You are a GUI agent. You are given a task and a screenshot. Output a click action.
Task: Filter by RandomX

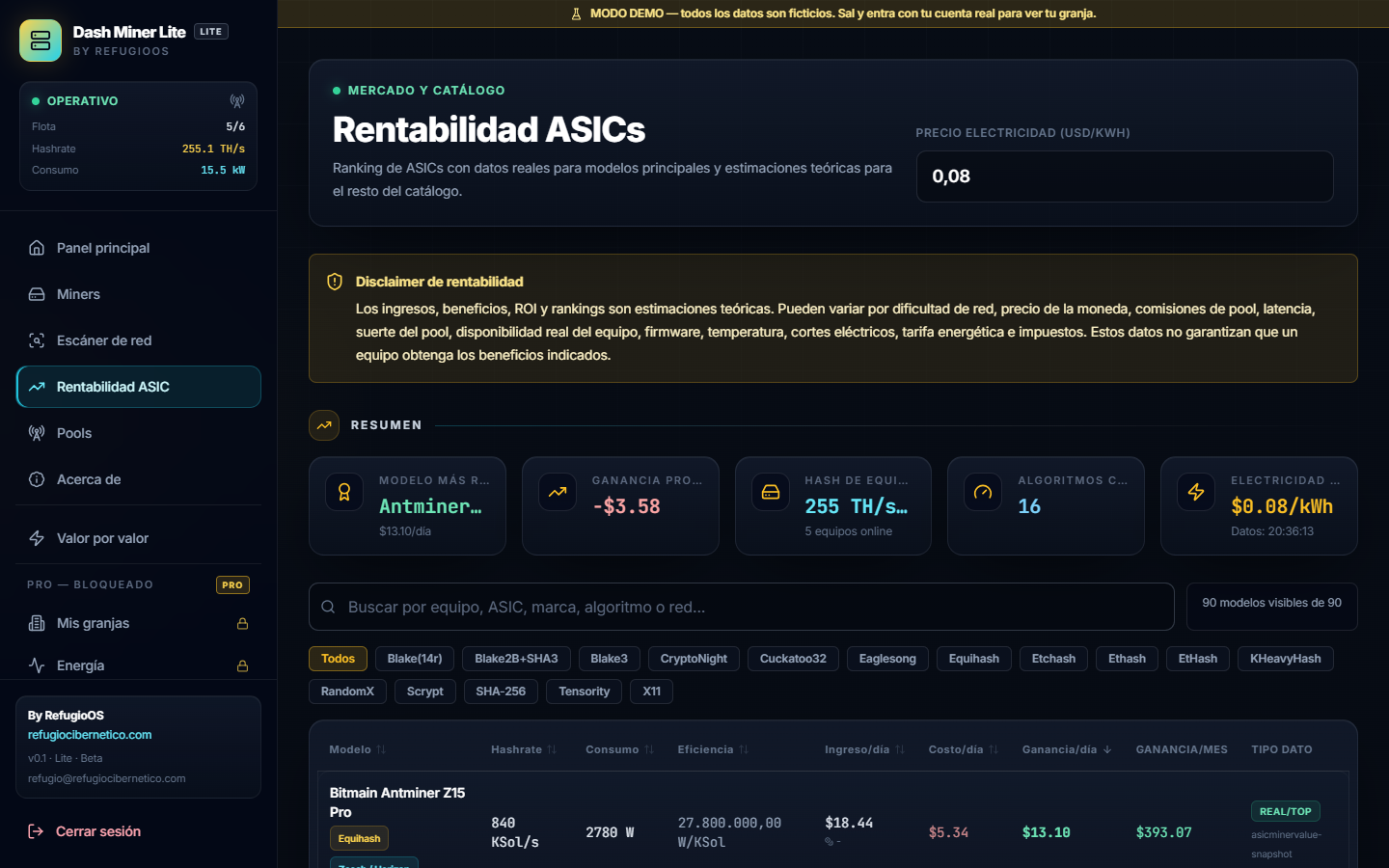pos(347,692)
